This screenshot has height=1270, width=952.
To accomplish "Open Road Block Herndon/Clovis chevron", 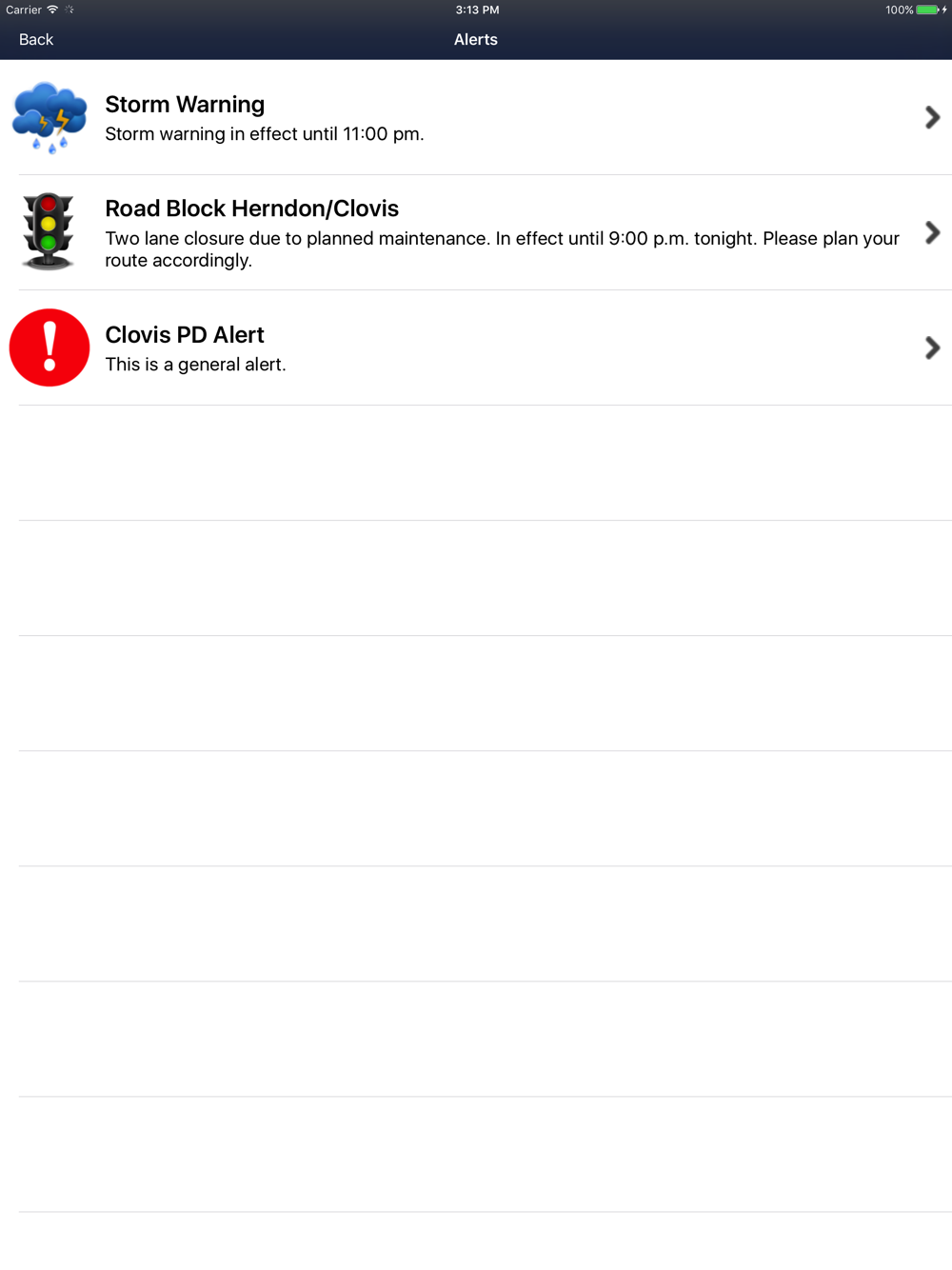I will pyautogui.click(x=933, y=232).
